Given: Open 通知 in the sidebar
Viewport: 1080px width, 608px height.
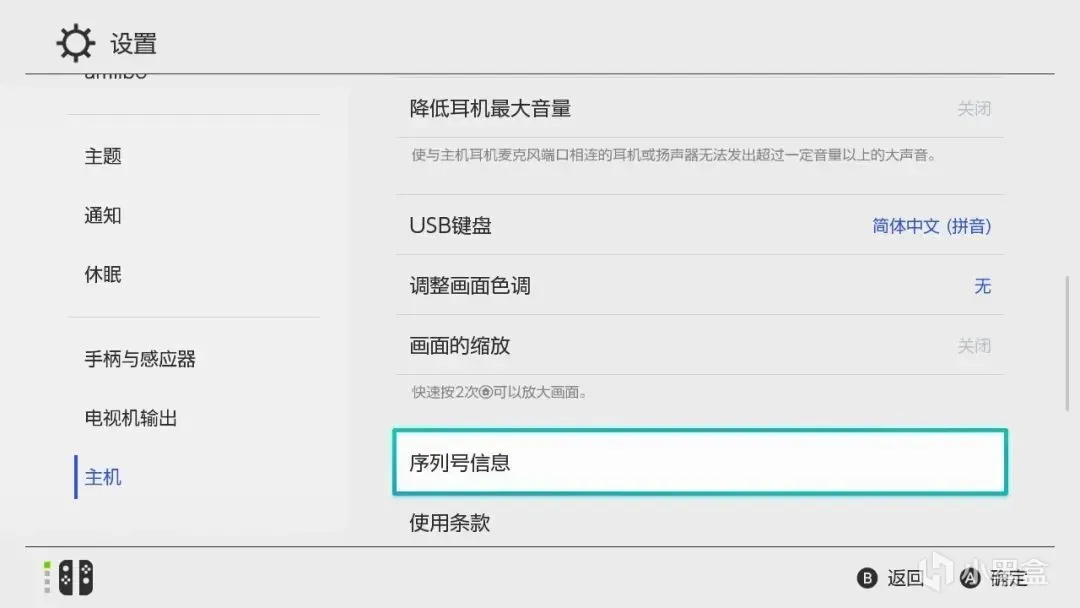Looking at the screenshot, I should pyautogui.click(x=103, y=216).
